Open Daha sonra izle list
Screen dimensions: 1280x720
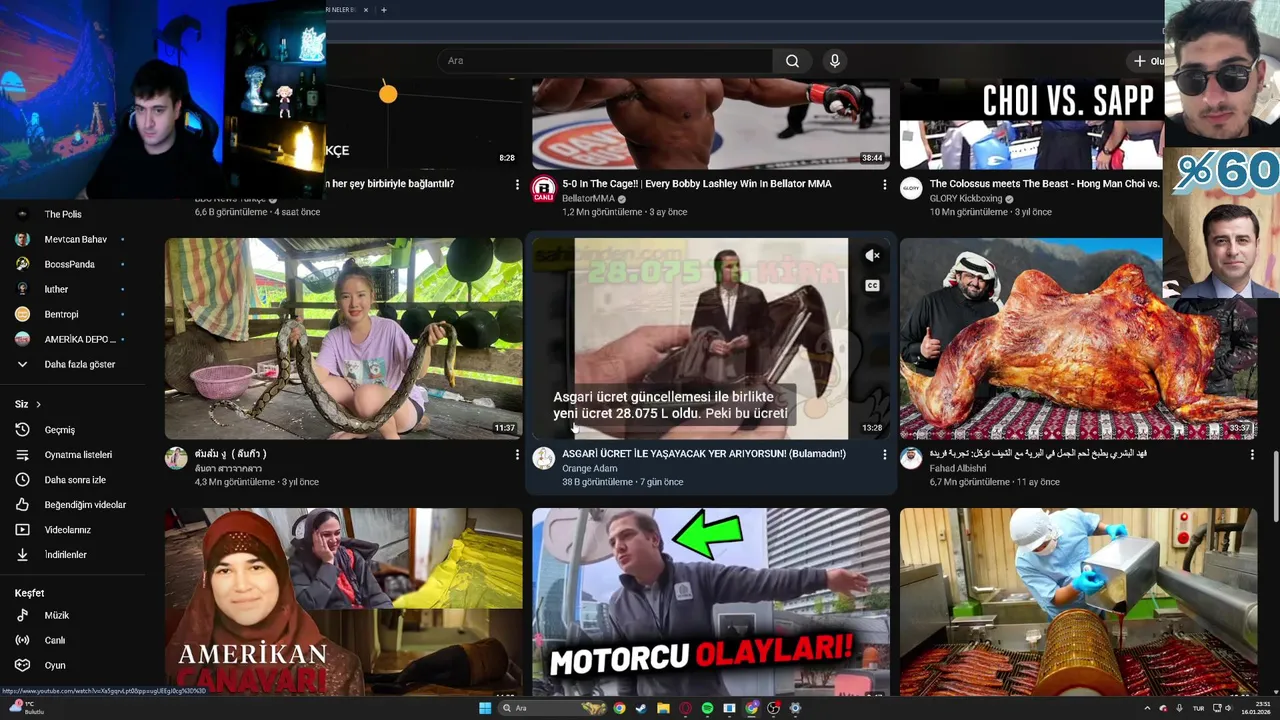[x=75, y=480]
